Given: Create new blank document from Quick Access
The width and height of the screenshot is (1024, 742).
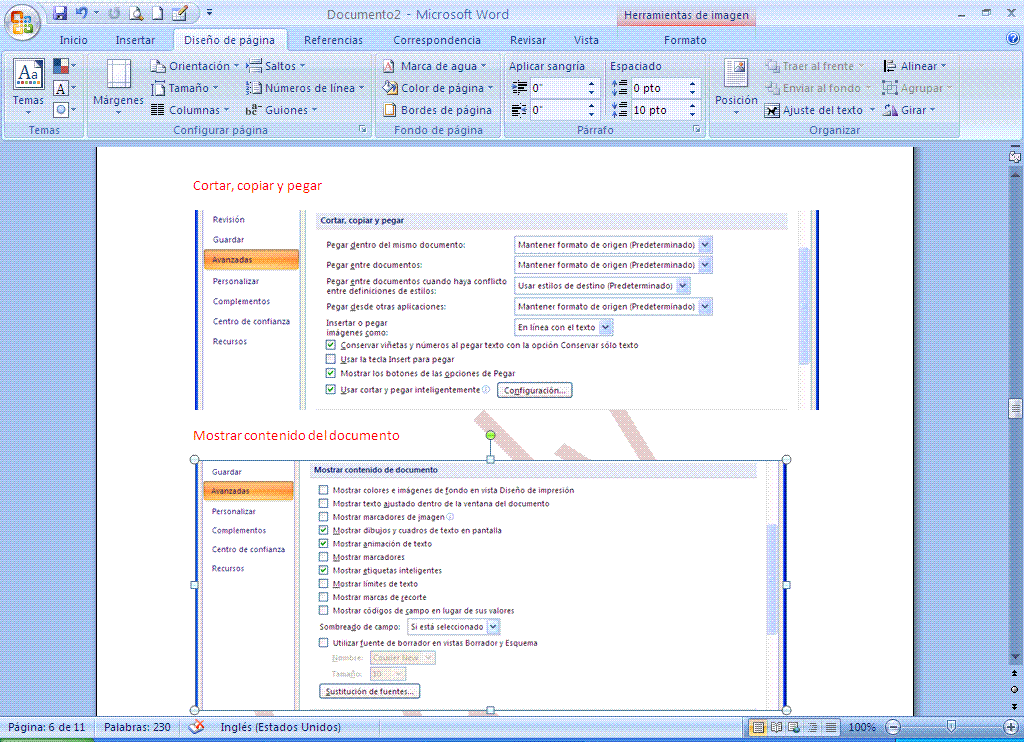Looking at the screenshot, I should (157, 13).
